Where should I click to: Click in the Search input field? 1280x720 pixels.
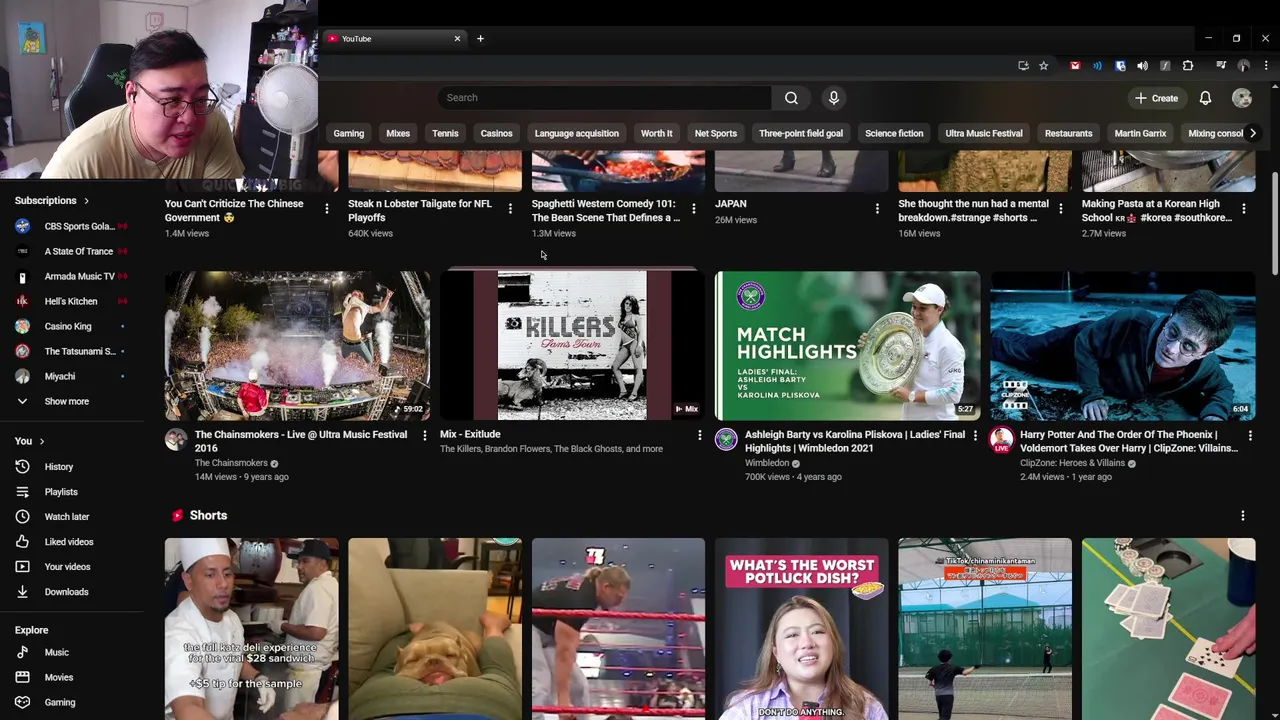[605, 98]
